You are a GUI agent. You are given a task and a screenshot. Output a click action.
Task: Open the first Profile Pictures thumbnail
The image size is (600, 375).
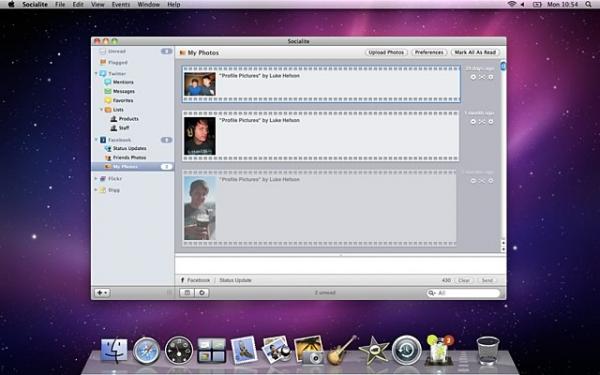point(200,84)
